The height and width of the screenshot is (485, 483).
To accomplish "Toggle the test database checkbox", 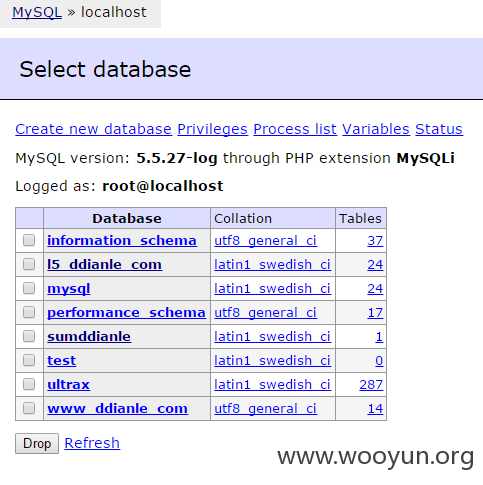I will pyautogui.click(x=29, y=360).
